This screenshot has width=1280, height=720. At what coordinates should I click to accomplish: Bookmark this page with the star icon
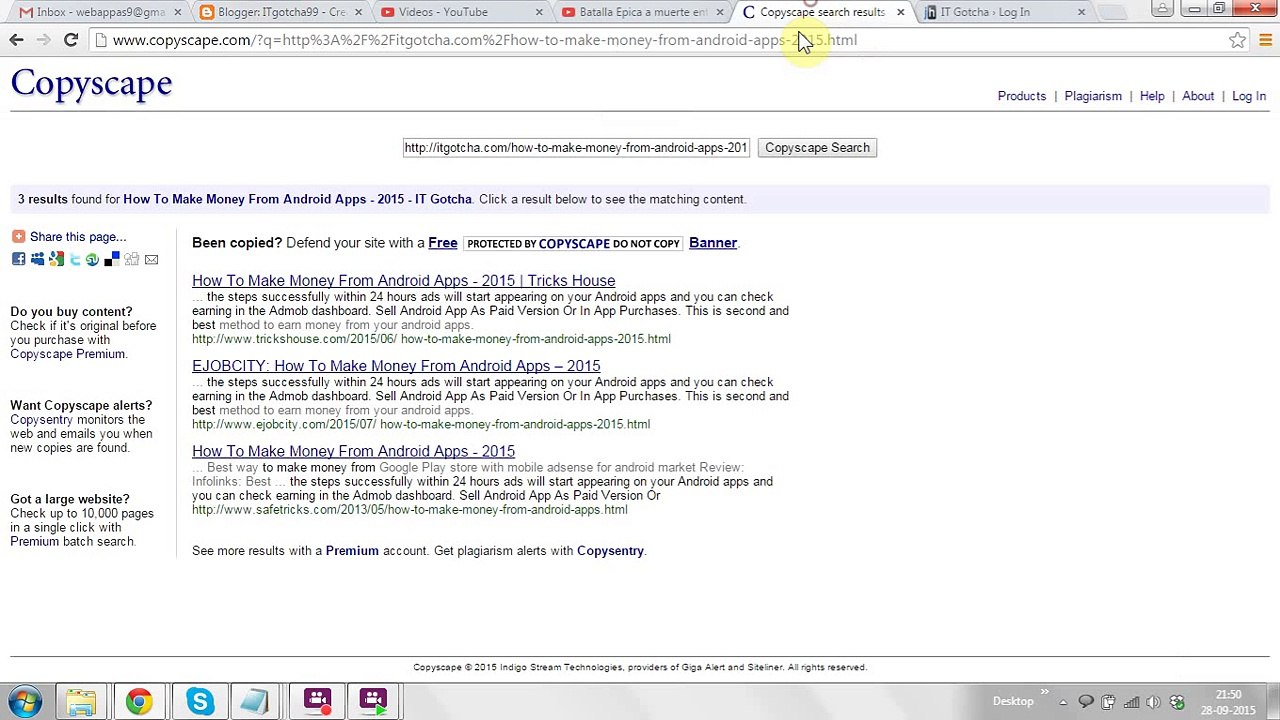(1238, 40)
